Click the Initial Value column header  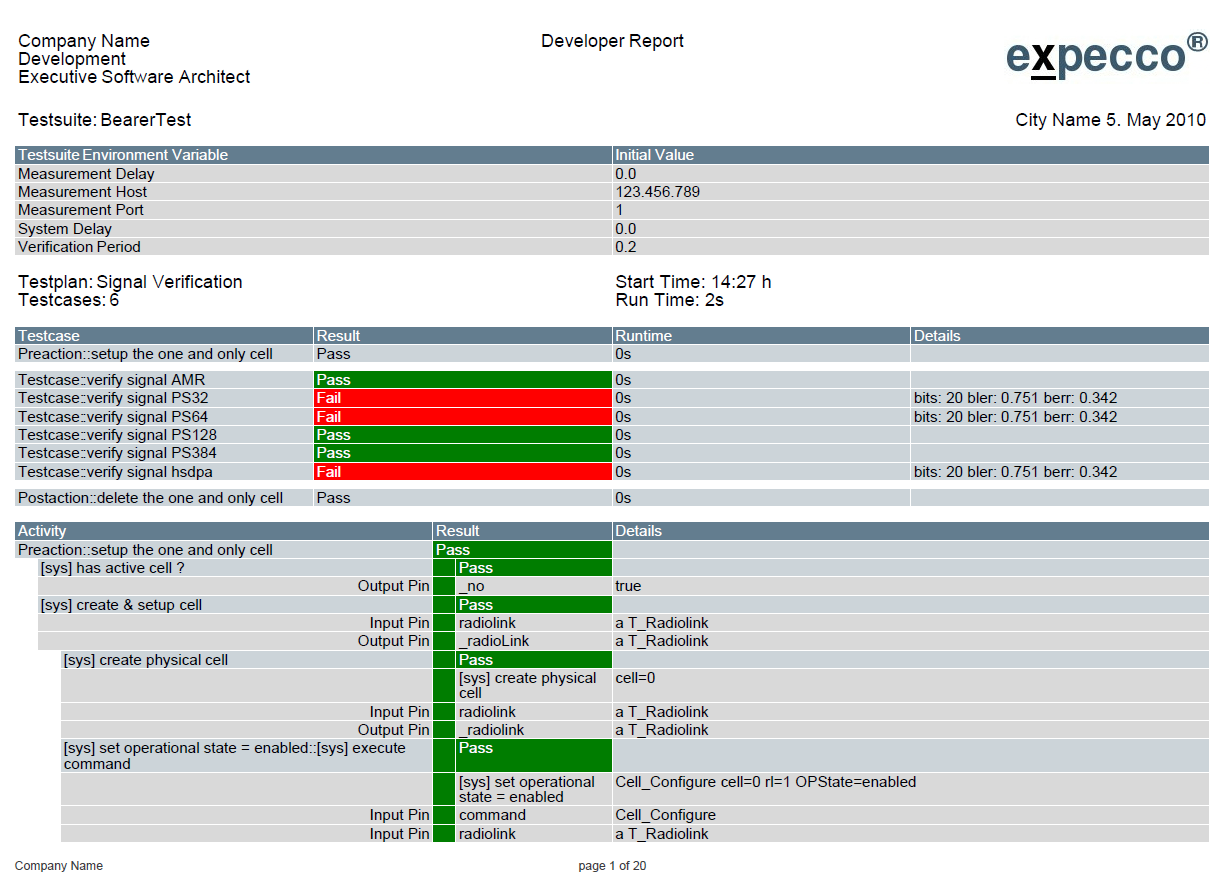[x=654, y=155]
